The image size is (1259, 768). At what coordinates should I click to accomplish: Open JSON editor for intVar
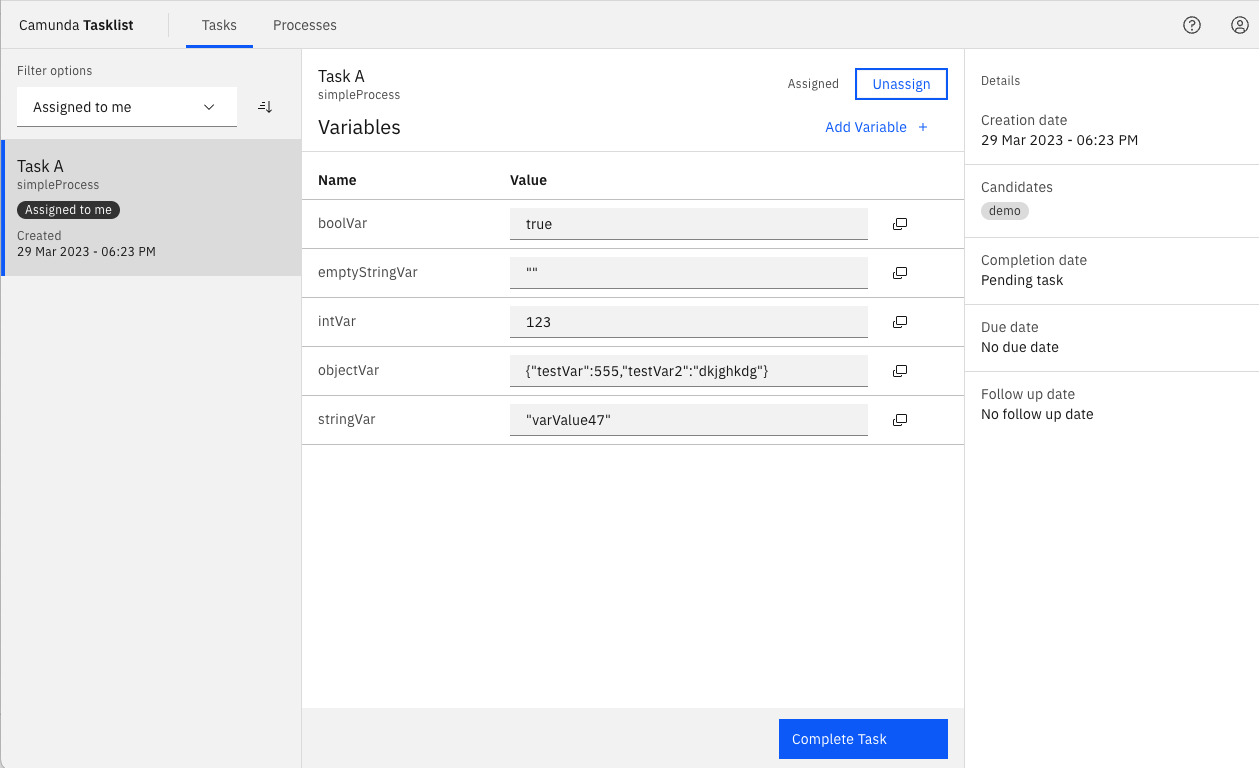[x=899, y=322]
